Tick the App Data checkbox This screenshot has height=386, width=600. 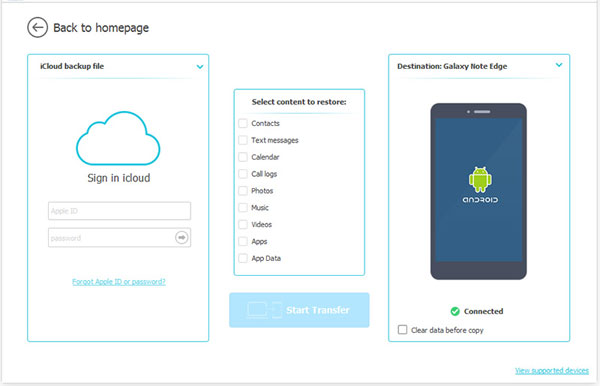[x=243, y=258]
